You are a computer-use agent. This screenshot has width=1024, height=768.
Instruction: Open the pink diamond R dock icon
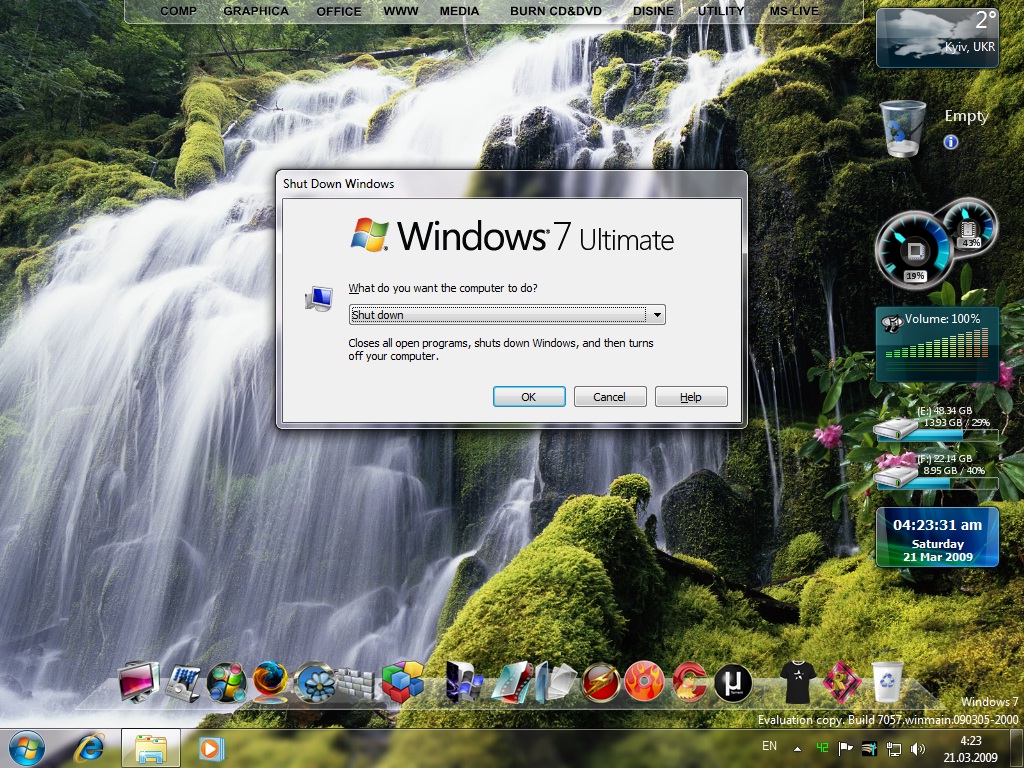click(842, 682)
